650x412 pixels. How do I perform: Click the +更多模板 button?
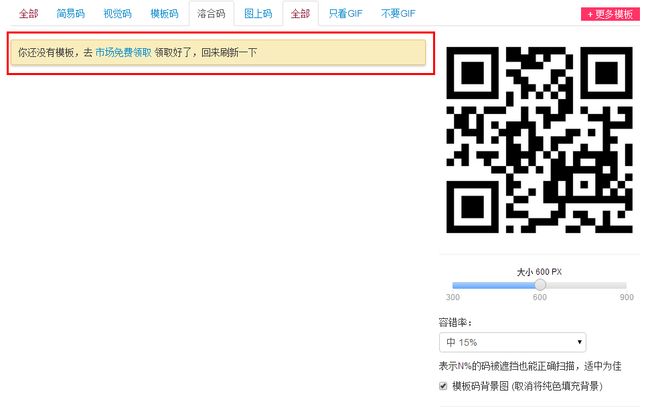[x=610, y=14]
